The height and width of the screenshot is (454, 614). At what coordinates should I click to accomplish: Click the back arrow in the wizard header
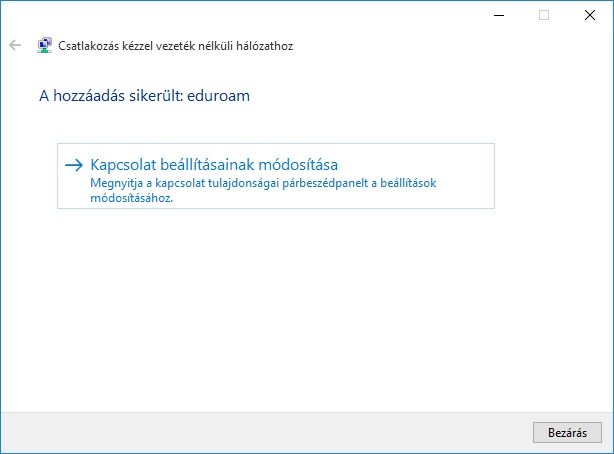[x=15, y=45]
